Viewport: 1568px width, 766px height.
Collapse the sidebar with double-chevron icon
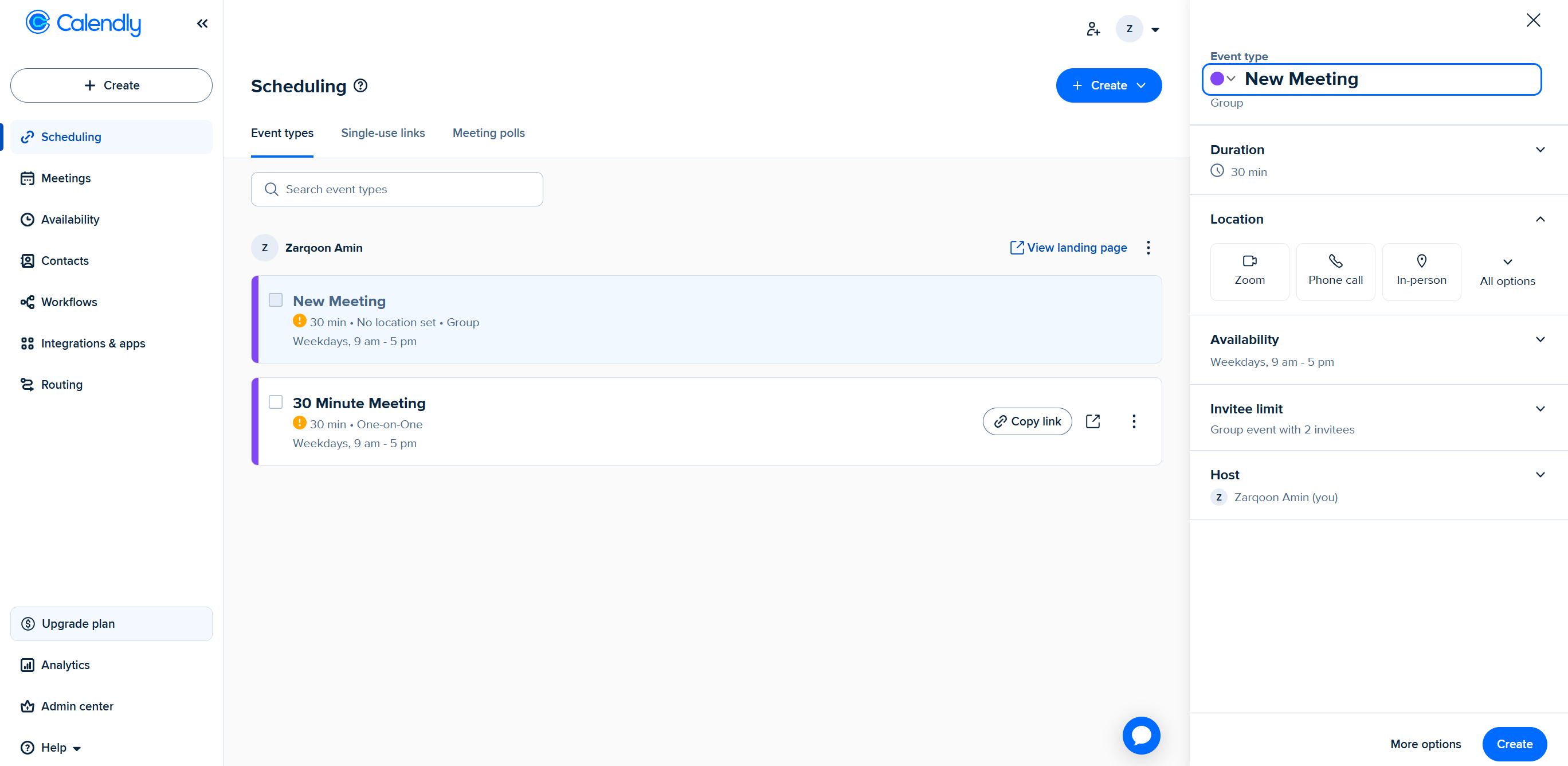tap(202, 24)
